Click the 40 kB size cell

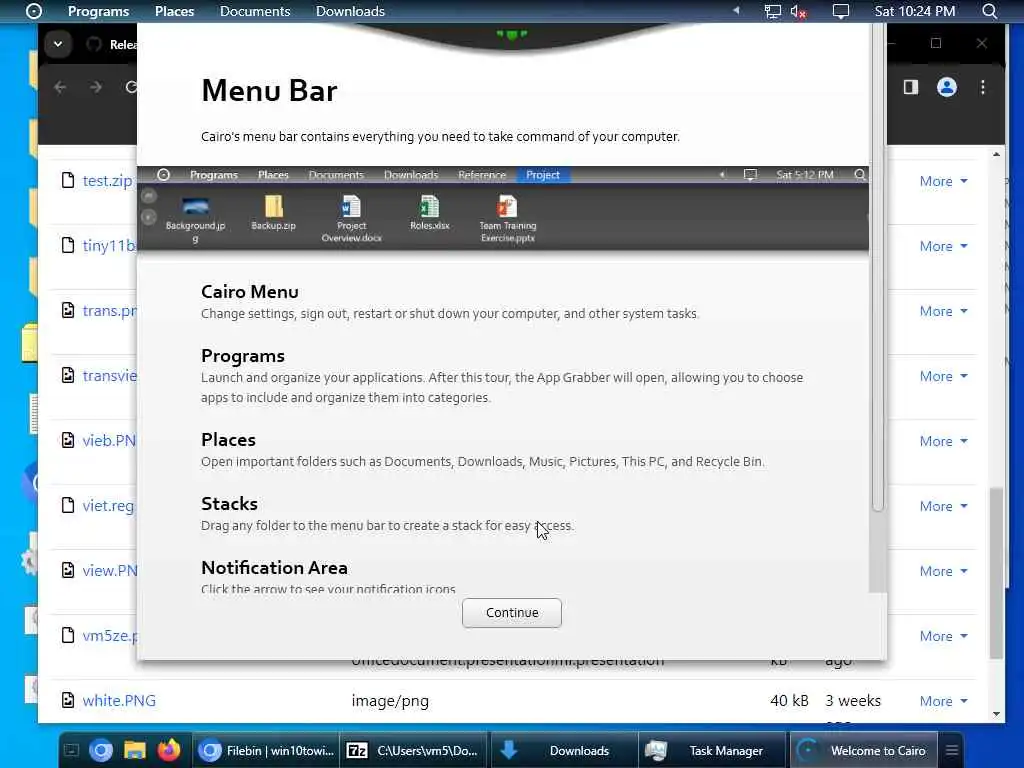coord(789,701)
